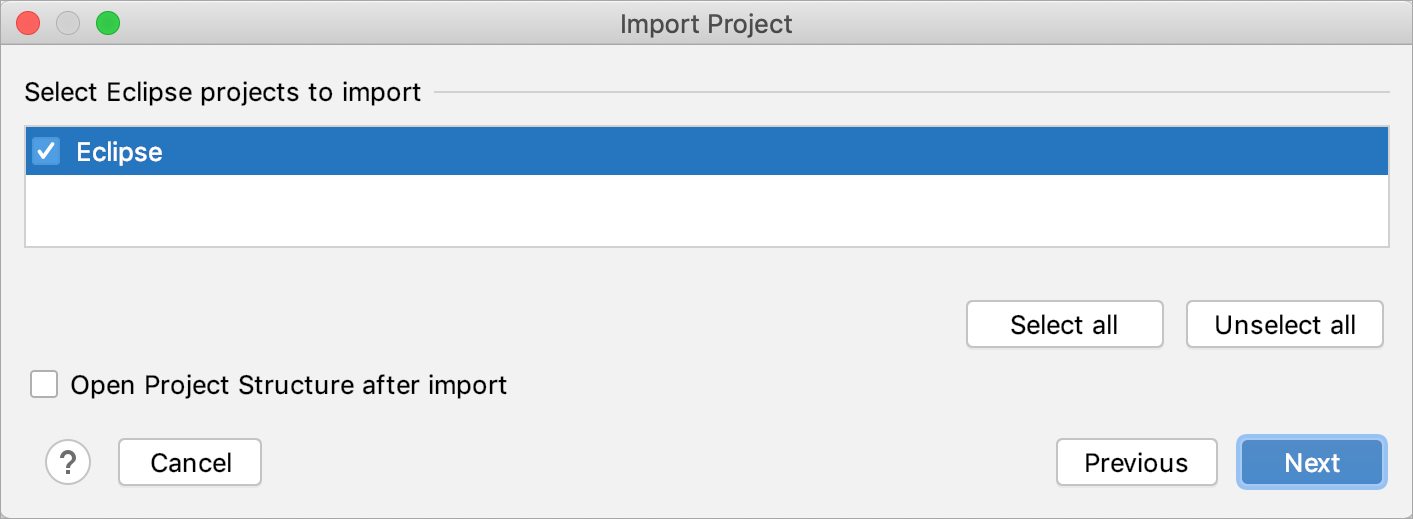Screen dimensions: 1413x519
Task: Click the separator line beside the section heading
Action: pyautogui.click(x=911, y=93)
